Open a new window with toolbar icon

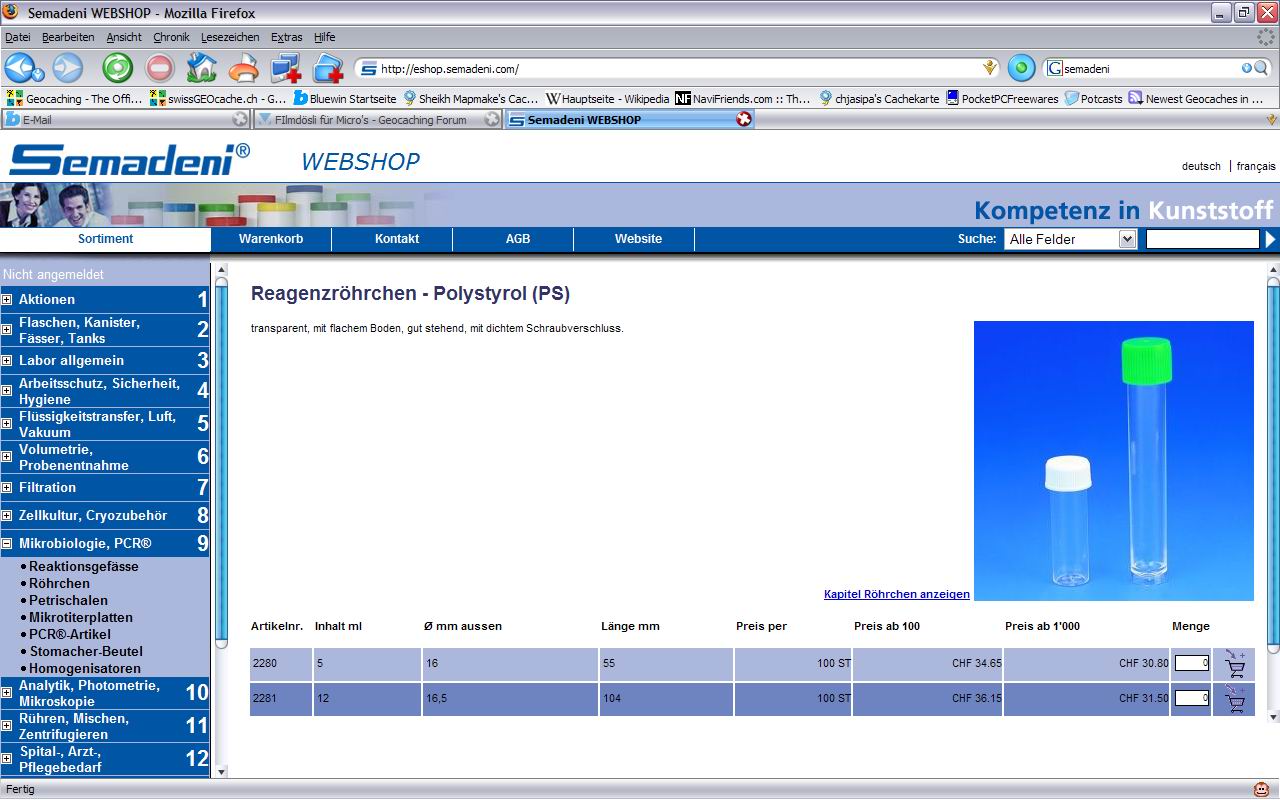tap(286, 68)
